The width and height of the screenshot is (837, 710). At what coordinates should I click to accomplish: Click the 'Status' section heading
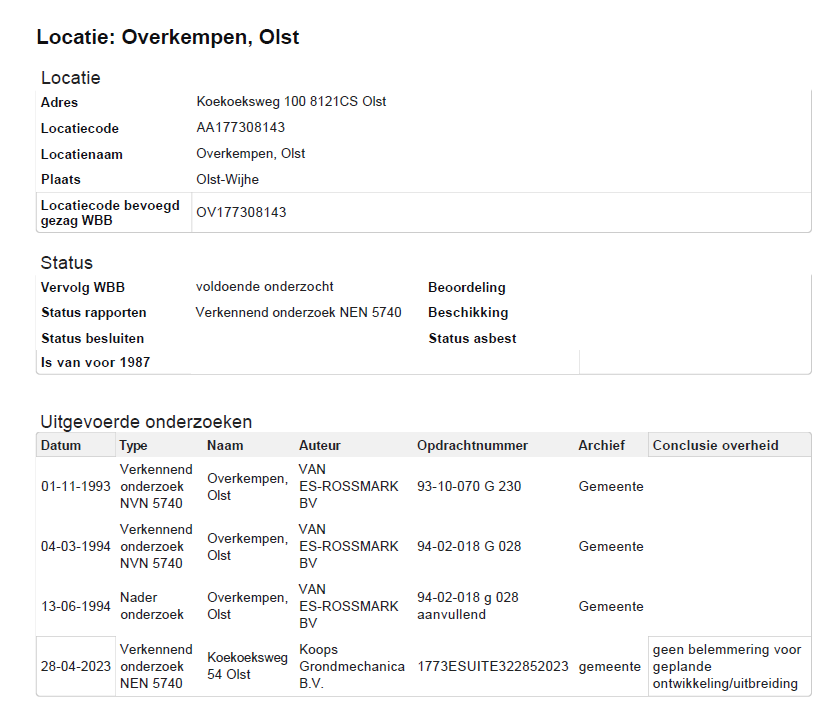click(67, 263)
